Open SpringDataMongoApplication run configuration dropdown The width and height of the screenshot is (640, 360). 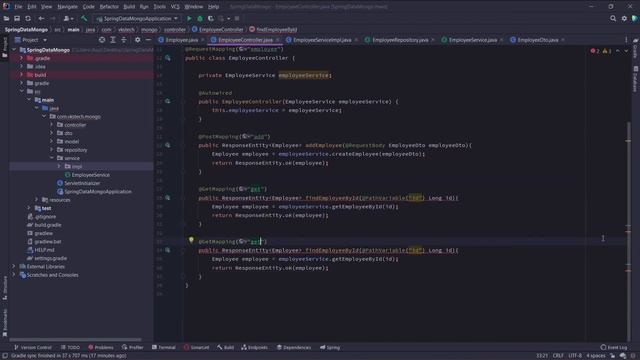point(137,18)
